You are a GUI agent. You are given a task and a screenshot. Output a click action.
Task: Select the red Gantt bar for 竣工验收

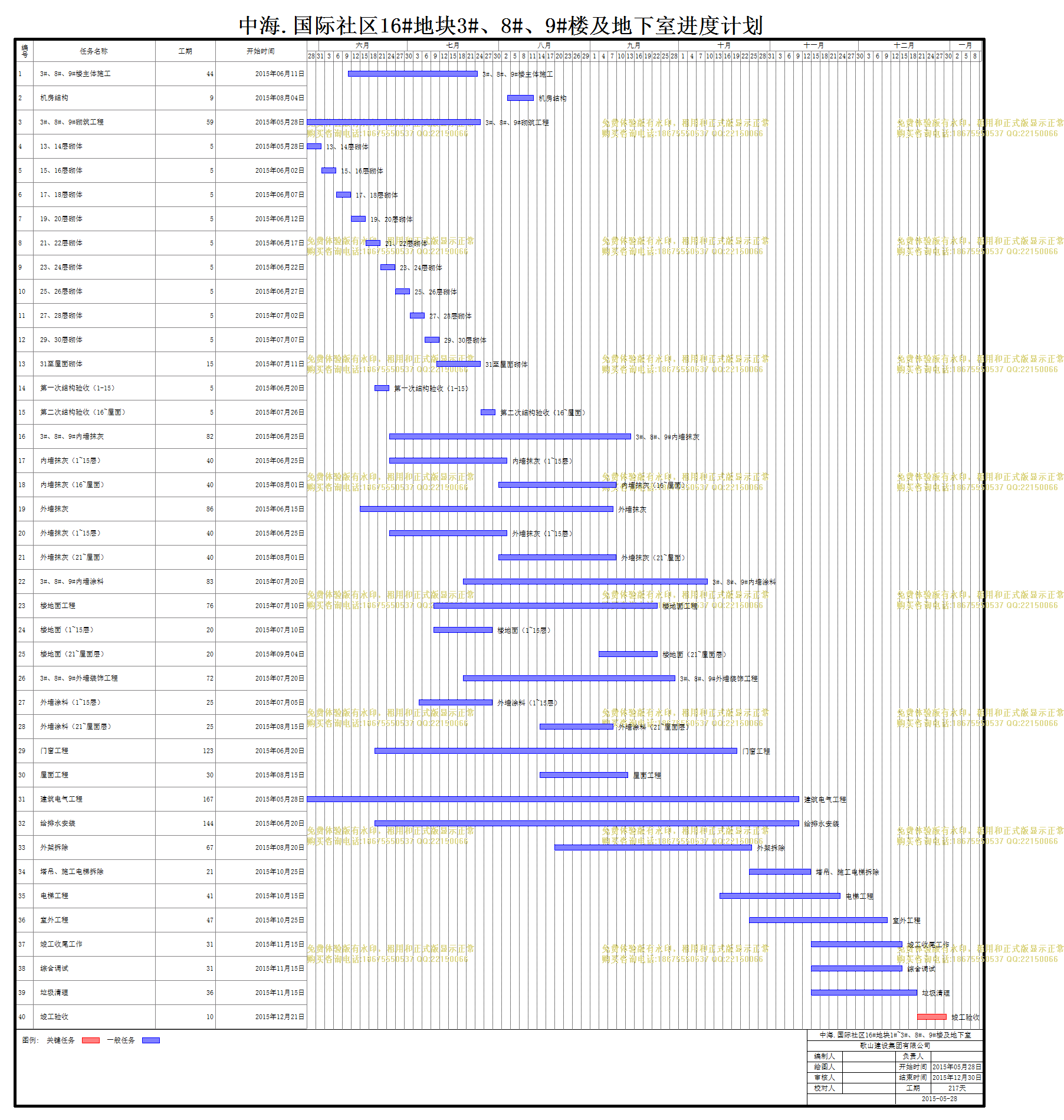(x=932, y=1017)
